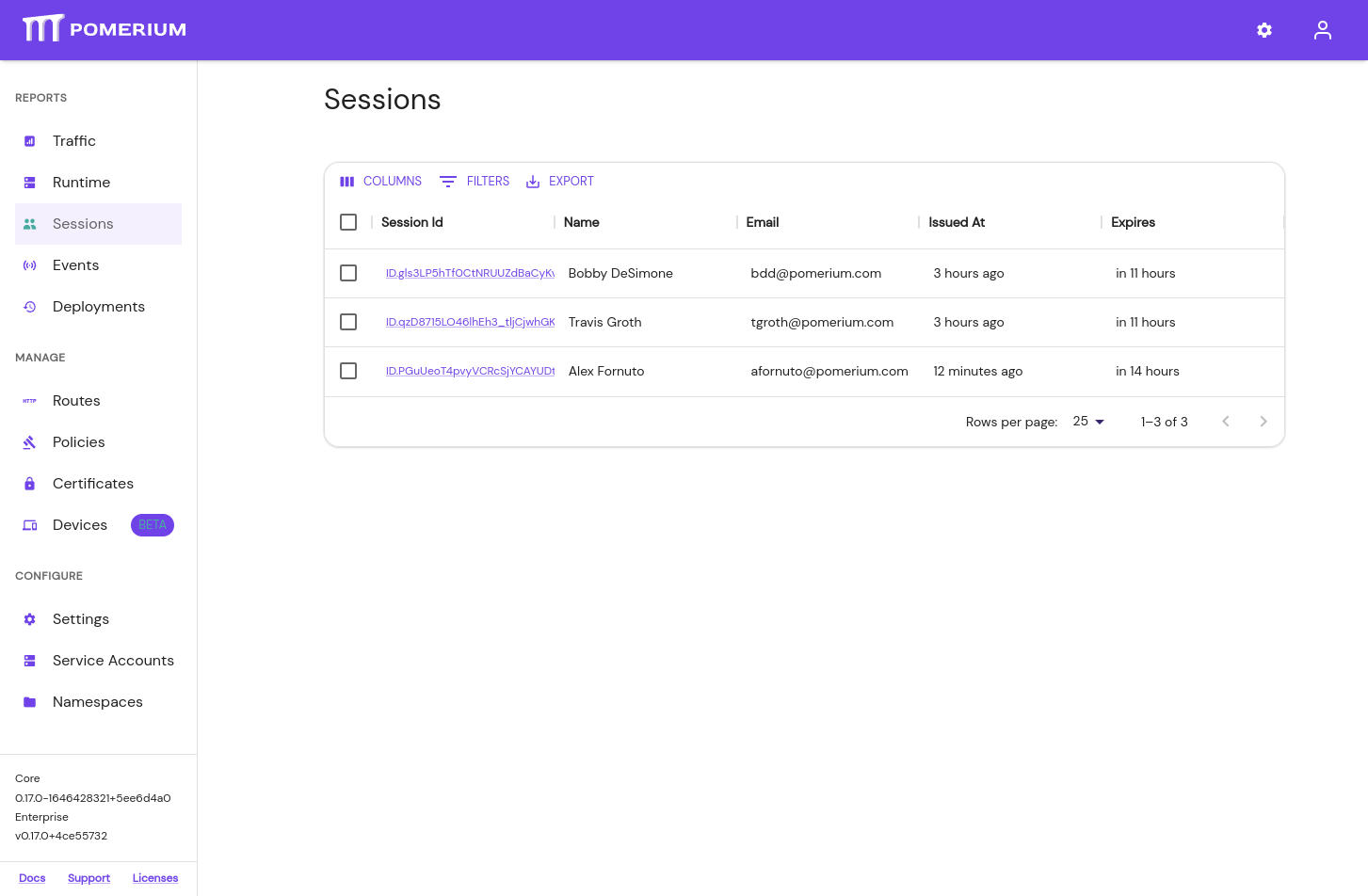
Task: Click the Export button
Action: click(560, 182)
